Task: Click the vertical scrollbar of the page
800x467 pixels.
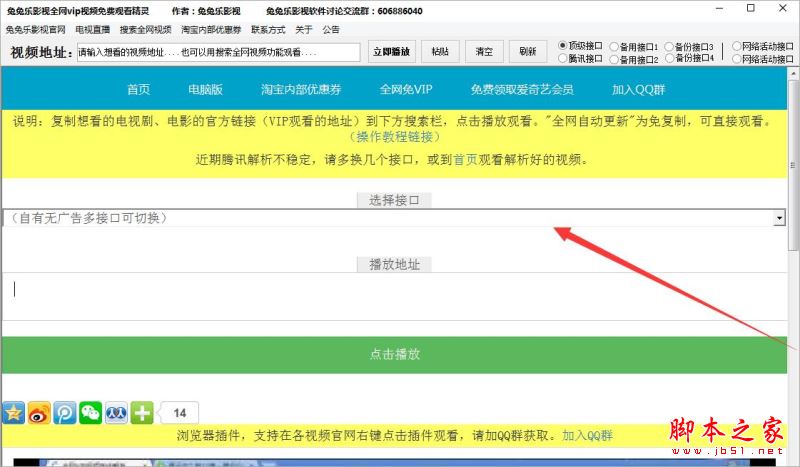Action: (793, 163)
